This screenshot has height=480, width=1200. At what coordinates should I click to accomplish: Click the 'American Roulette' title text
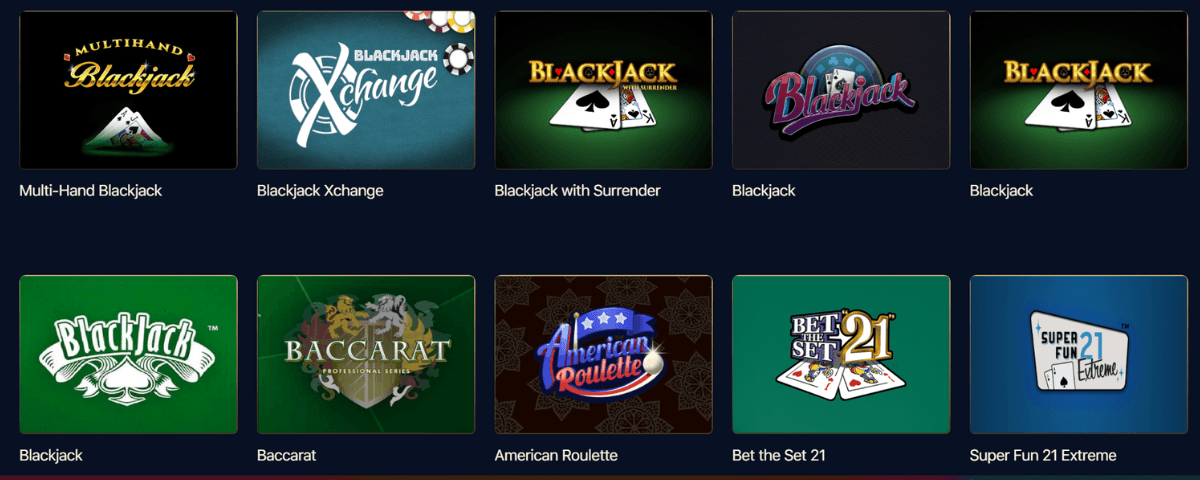pos(556,455)
